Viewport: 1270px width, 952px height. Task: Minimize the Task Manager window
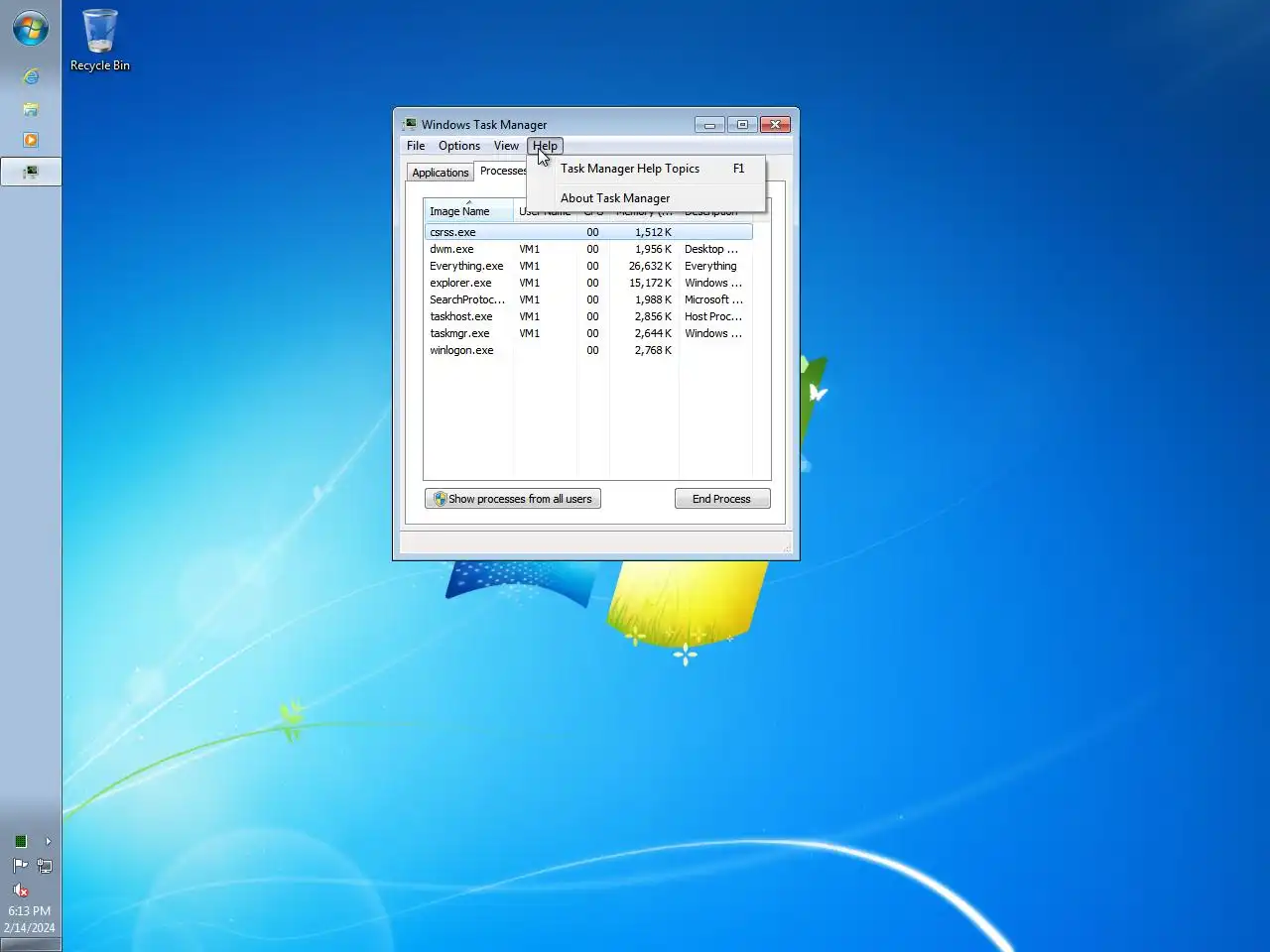click(709, 124)
